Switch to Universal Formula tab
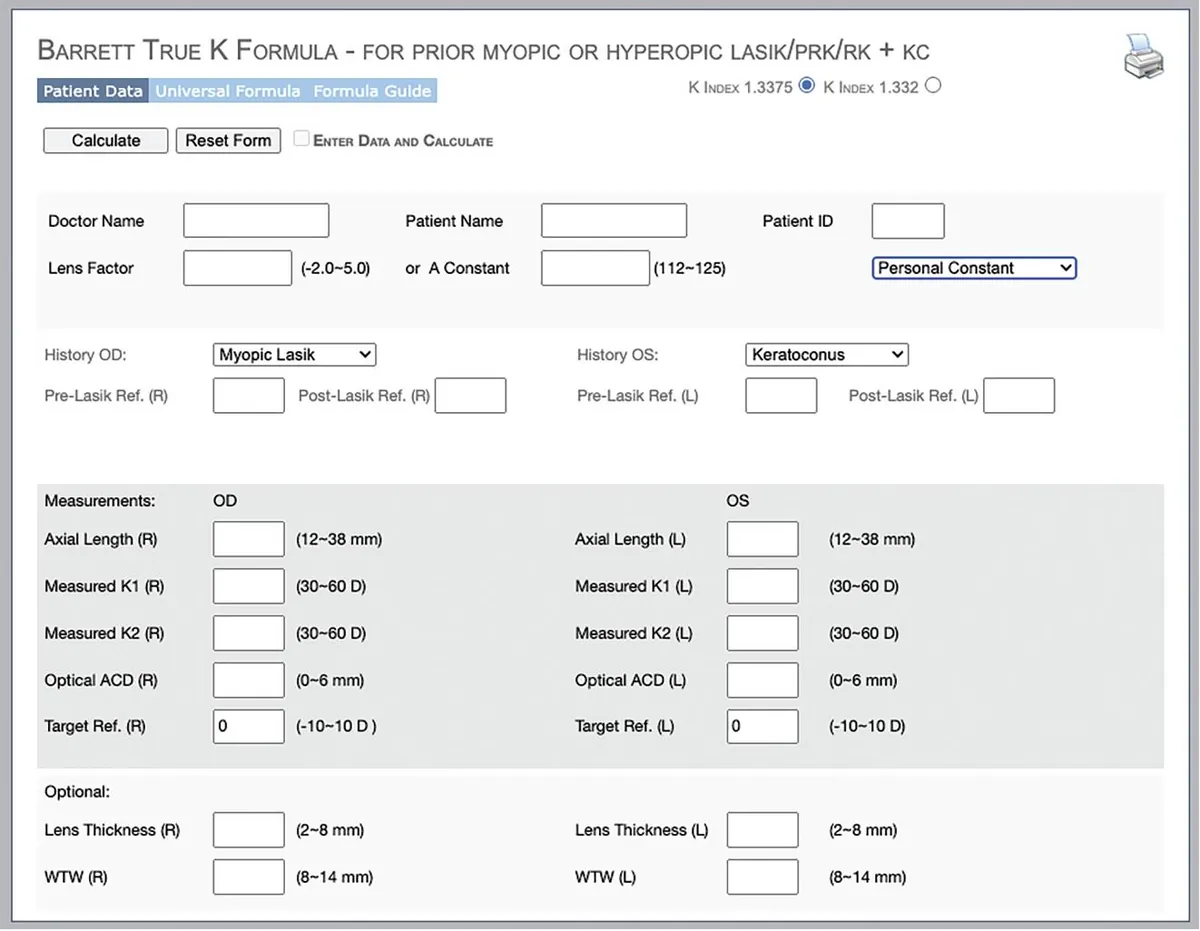Image resolution: width=1200 pixels, height=931 pixels. click(x=228, y=91)
